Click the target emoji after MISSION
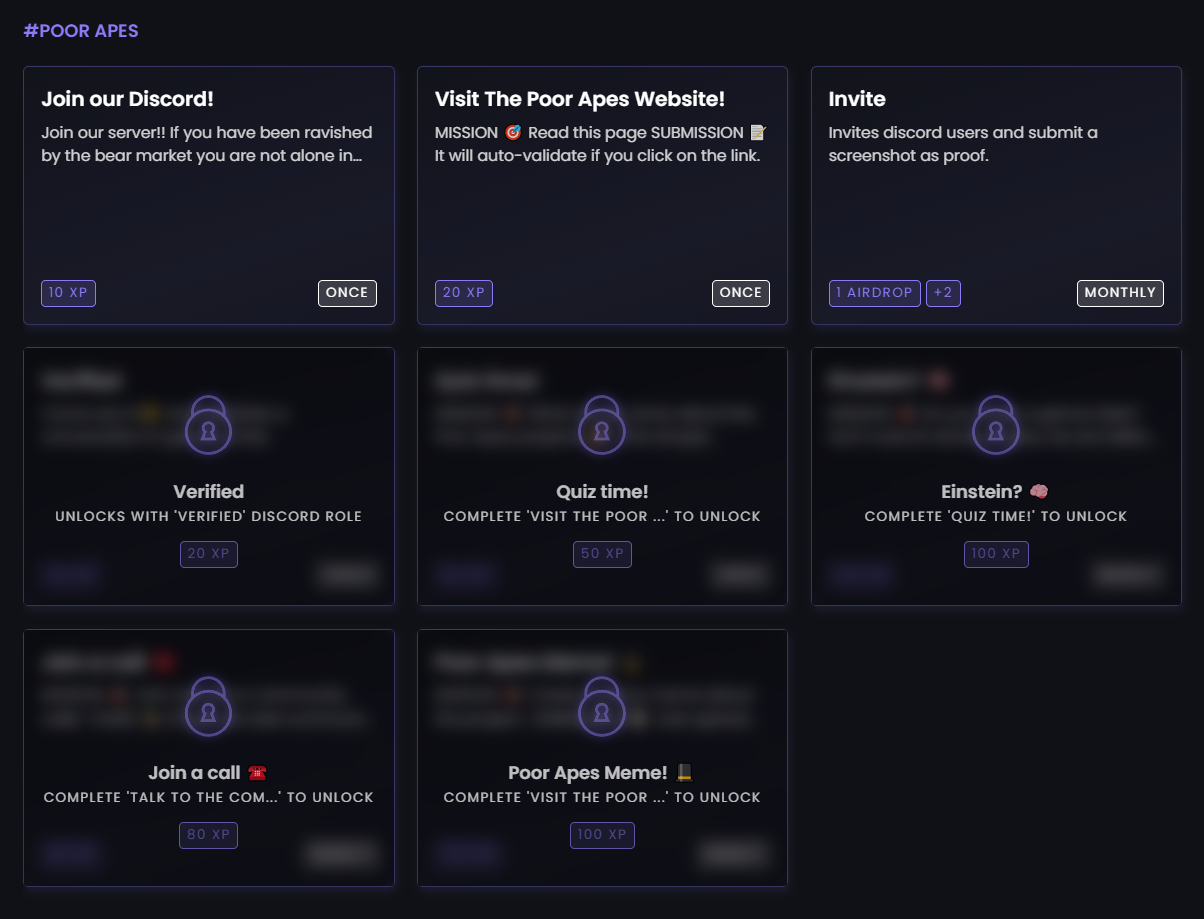Image resolution: width=1204 pixels, height=919 pixels. point(513,133)
